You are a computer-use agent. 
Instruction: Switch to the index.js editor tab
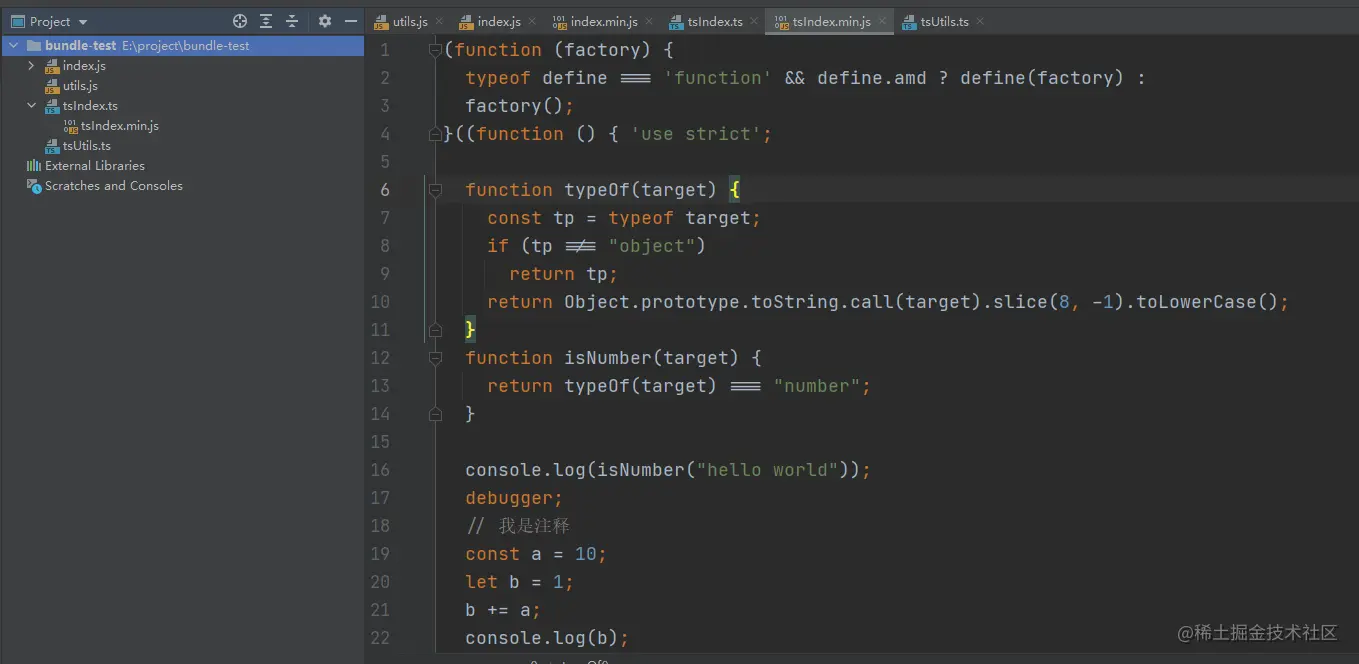tap(499, 22)
